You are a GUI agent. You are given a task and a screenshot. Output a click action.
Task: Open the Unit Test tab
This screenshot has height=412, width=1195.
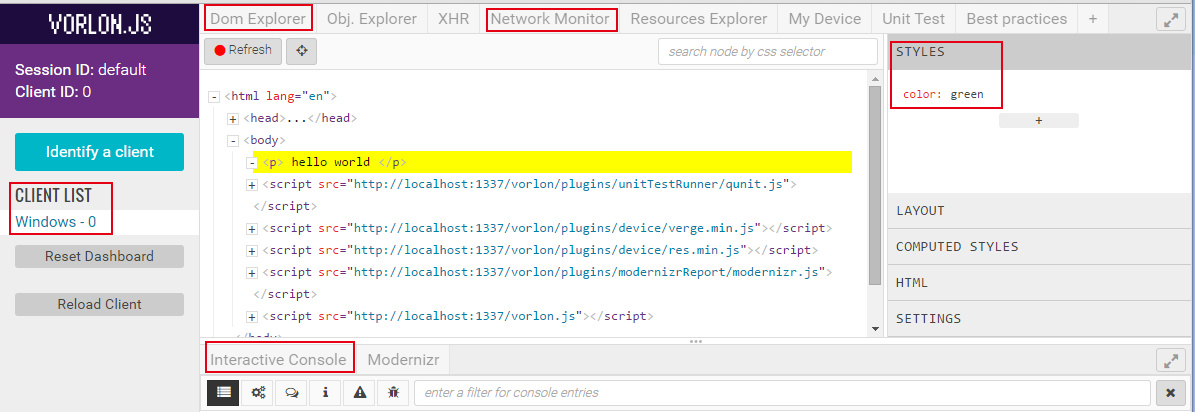click(913, 19)
